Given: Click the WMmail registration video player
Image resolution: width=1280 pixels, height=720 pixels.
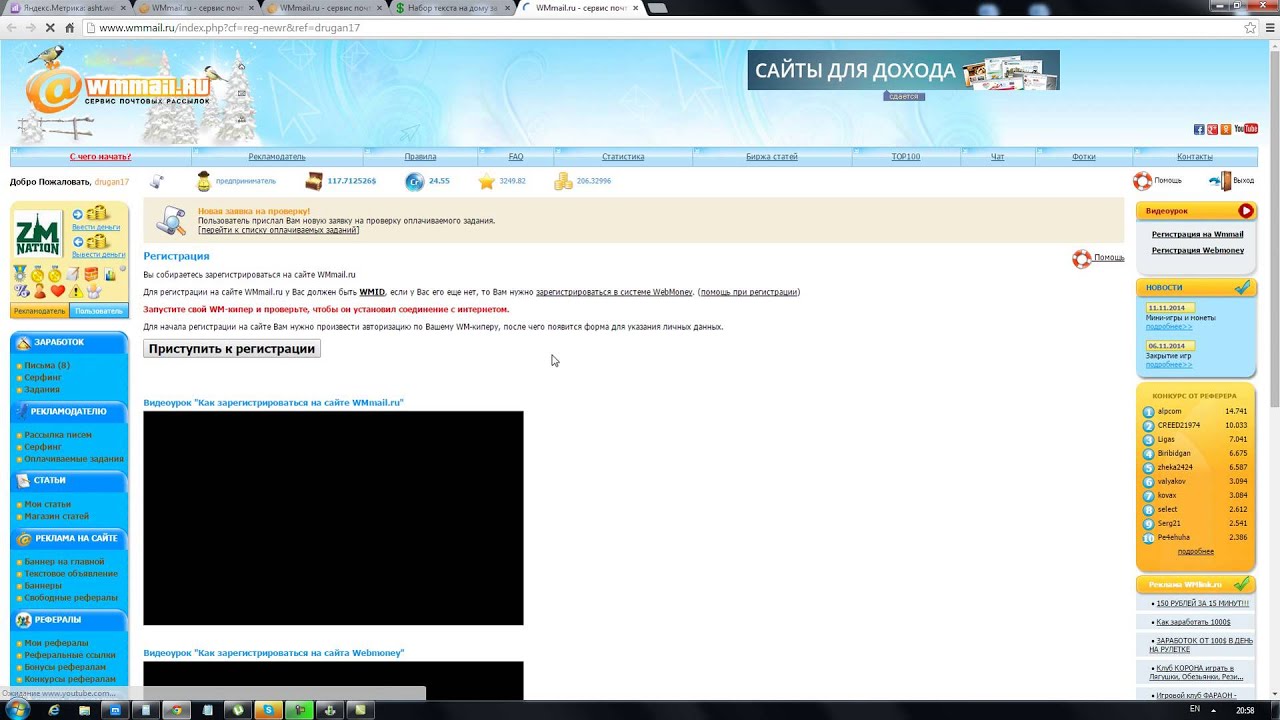Looking at the screenshot, I should point(333,518).
